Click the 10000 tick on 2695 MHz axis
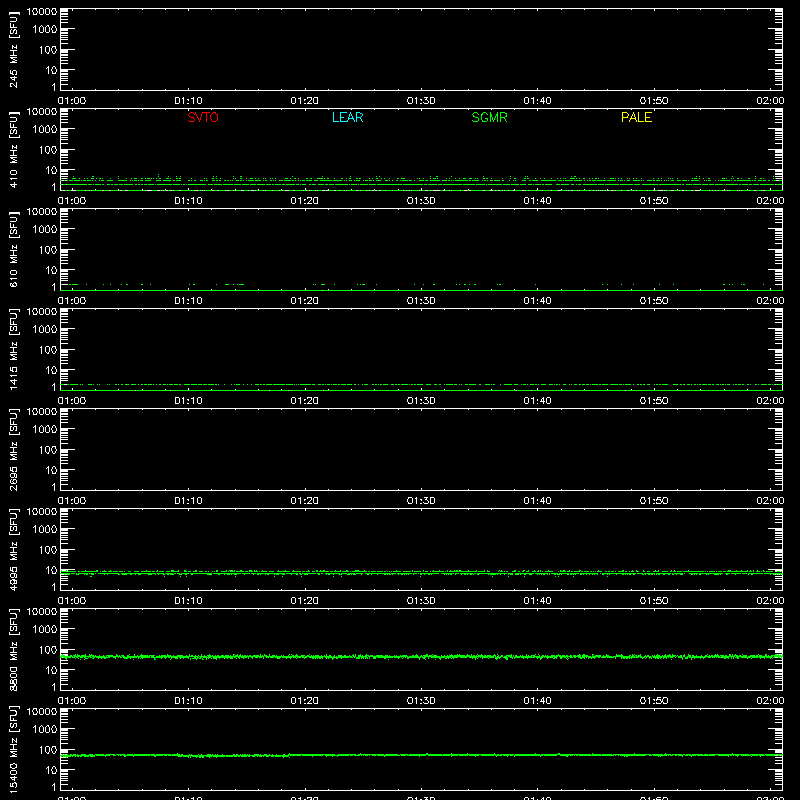The image size is (800, 800). pos(42,412)
